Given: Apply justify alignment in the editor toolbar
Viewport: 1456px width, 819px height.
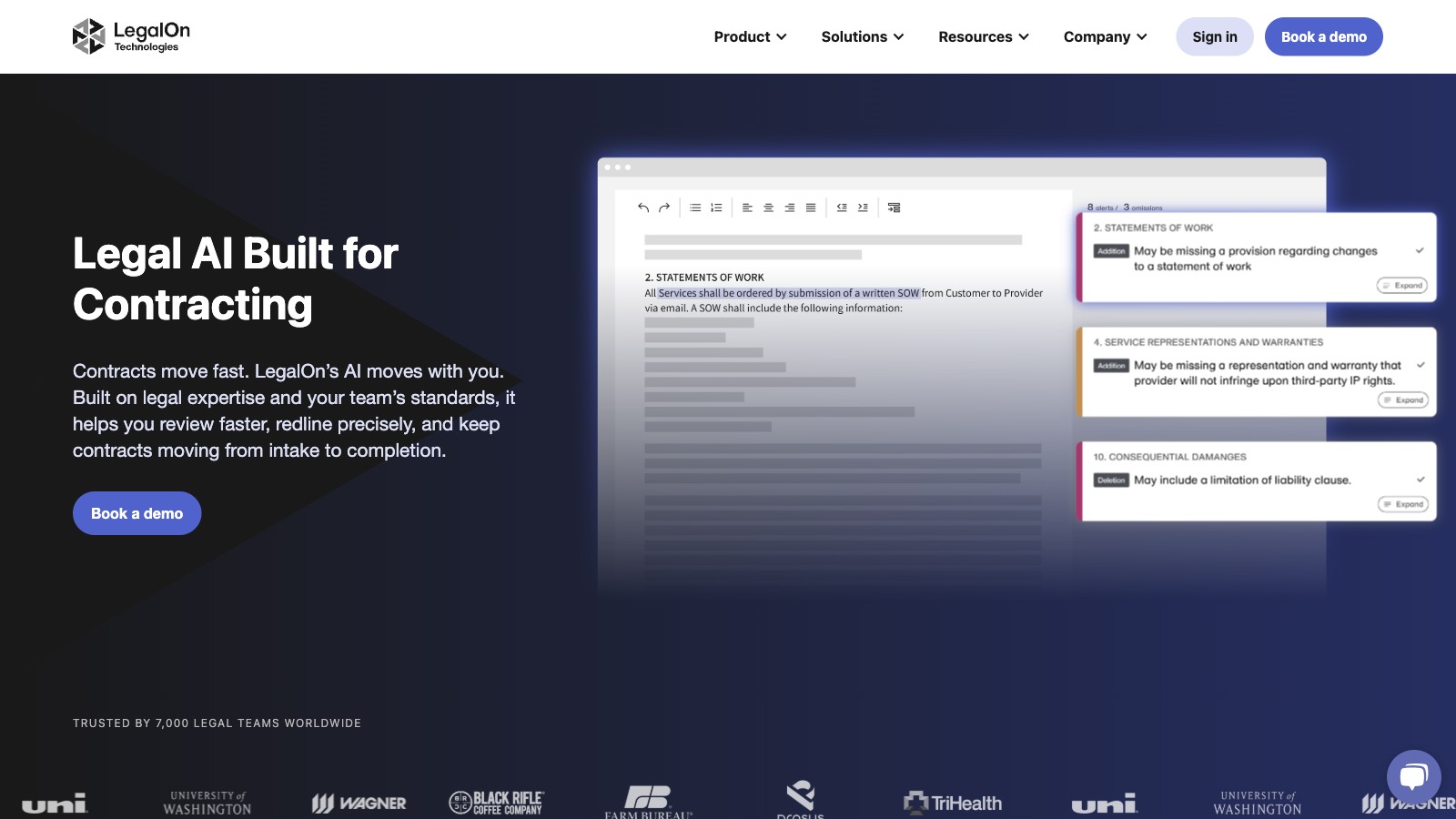Looking at the screenshot, I should pyautogui.click(x=810, y=207).
